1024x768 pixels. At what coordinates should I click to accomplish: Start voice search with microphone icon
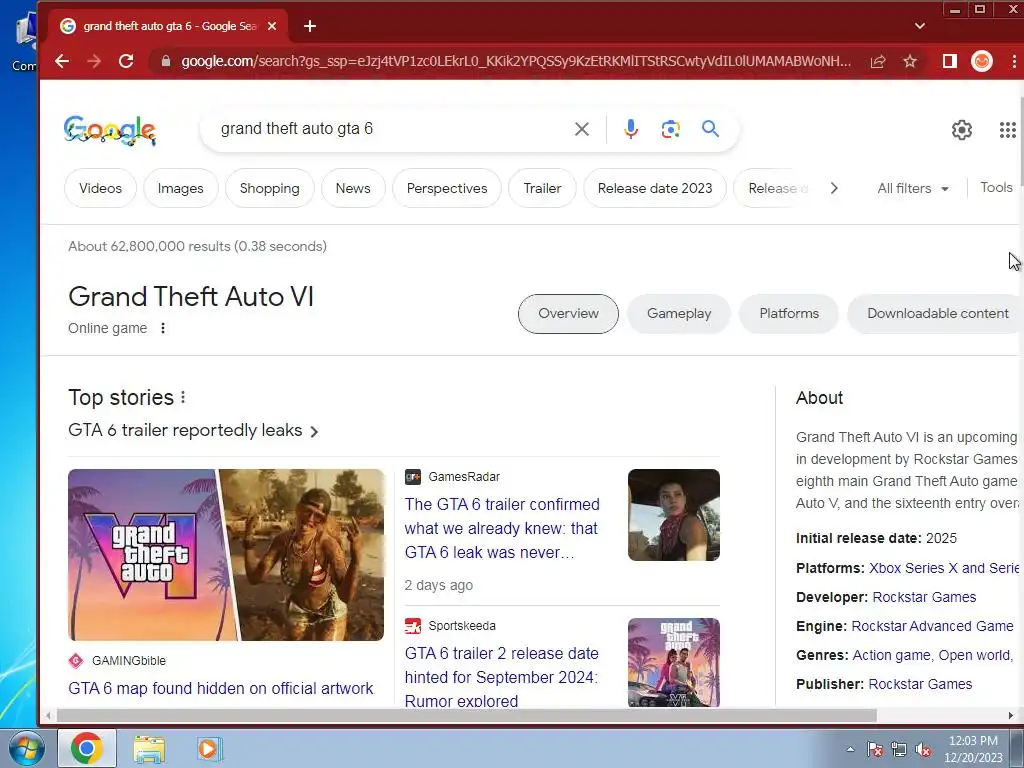(630, 129)
